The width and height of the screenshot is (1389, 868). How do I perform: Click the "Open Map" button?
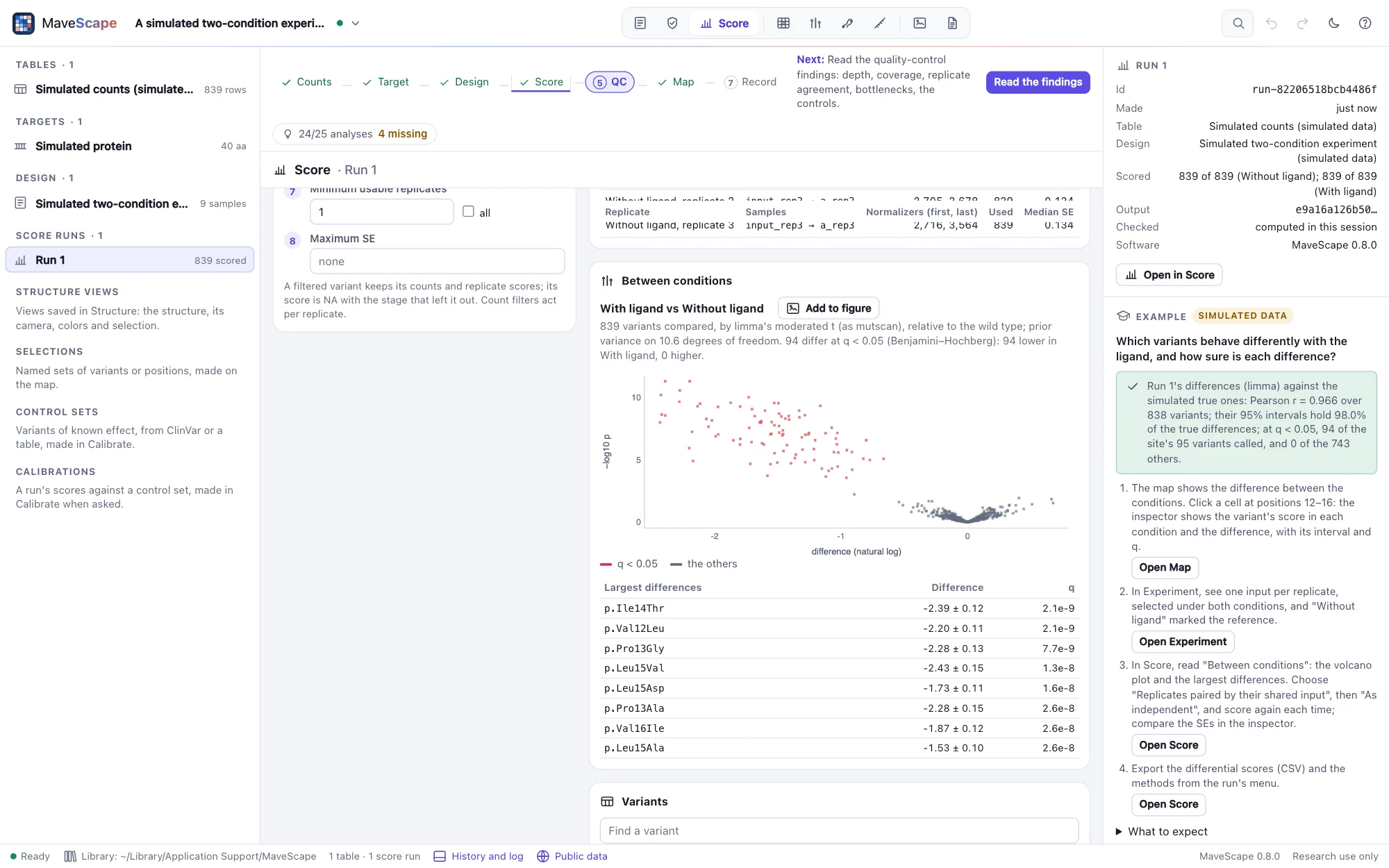tap(1165, 567)
